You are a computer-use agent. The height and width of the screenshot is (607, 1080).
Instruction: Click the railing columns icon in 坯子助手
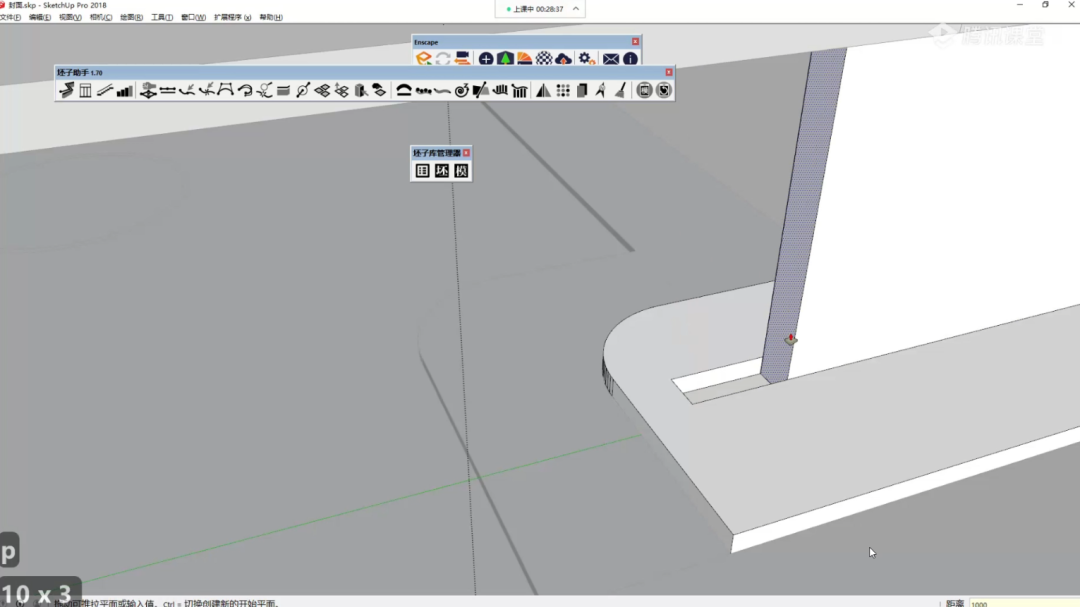(85, 90)
